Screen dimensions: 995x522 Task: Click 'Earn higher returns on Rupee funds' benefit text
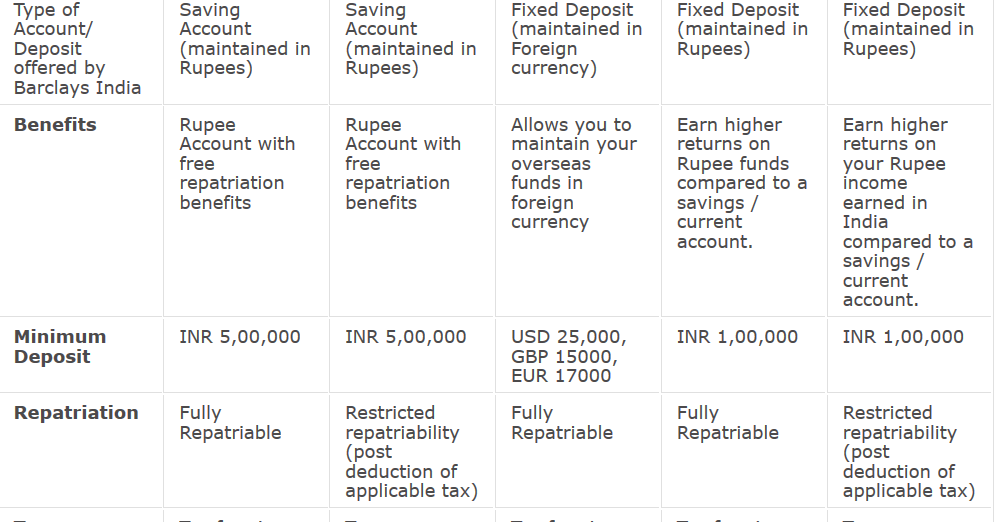point(741,183)
